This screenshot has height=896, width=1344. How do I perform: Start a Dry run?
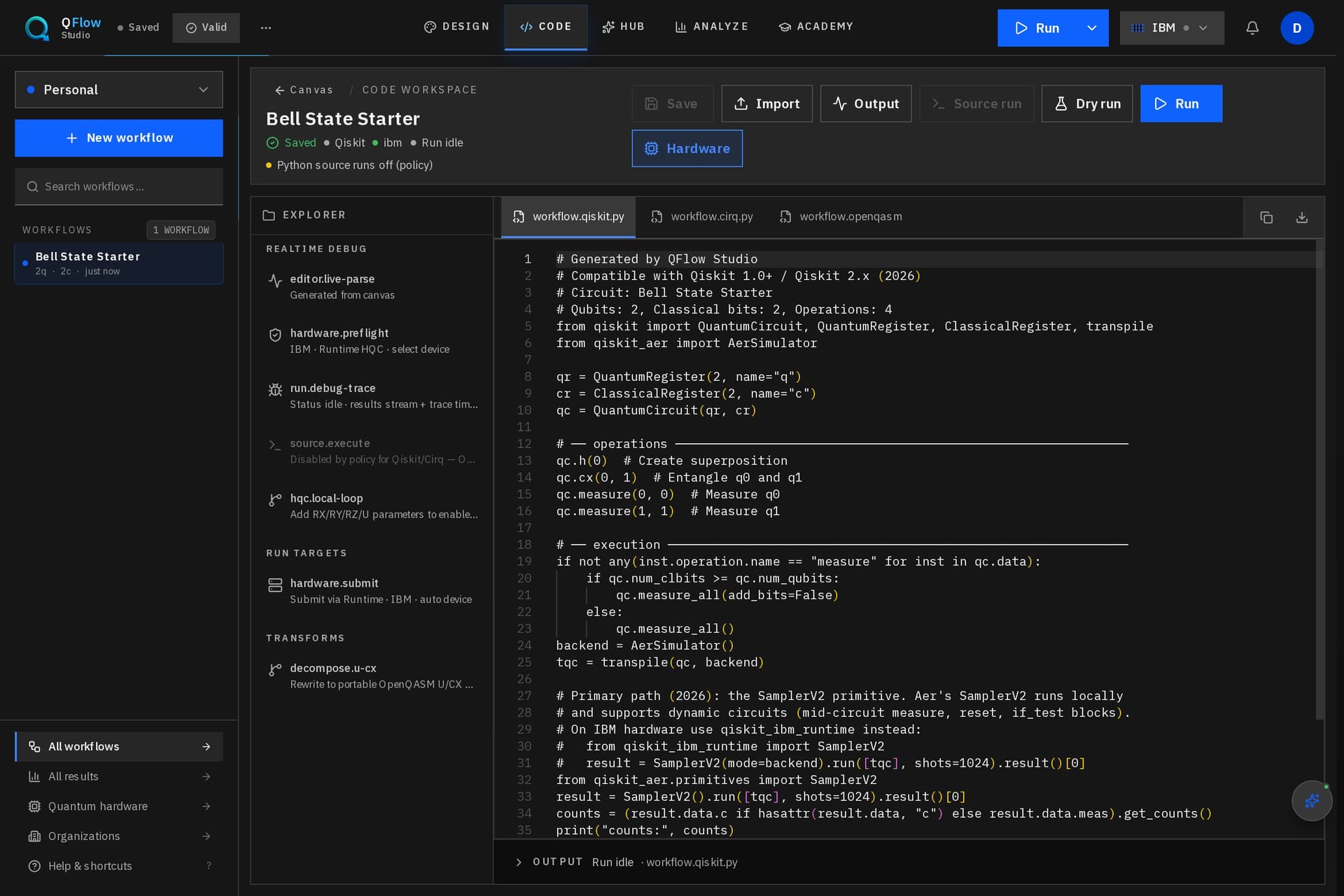(x=1087, y=104)
